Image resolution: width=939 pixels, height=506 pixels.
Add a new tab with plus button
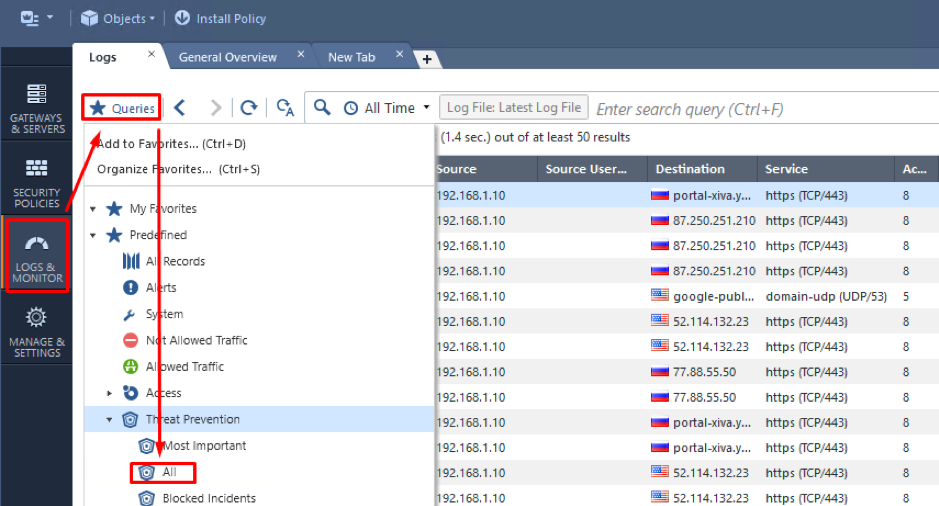tap(427, 59)
